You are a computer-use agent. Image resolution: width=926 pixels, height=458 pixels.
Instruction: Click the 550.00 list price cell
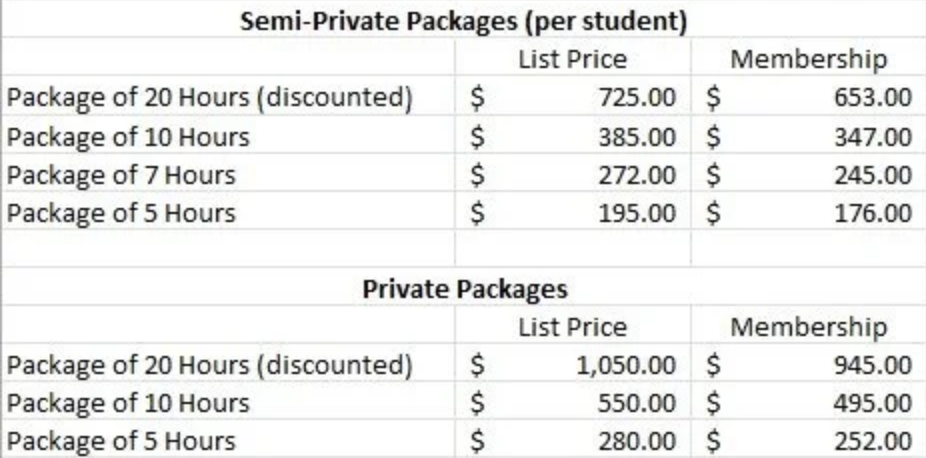pos(573,402)
